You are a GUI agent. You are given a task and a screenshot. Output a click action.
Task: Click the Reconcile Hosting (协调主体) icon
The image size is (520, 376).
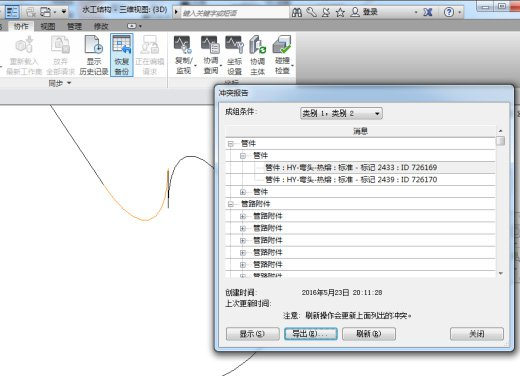[x=257, y=55]
